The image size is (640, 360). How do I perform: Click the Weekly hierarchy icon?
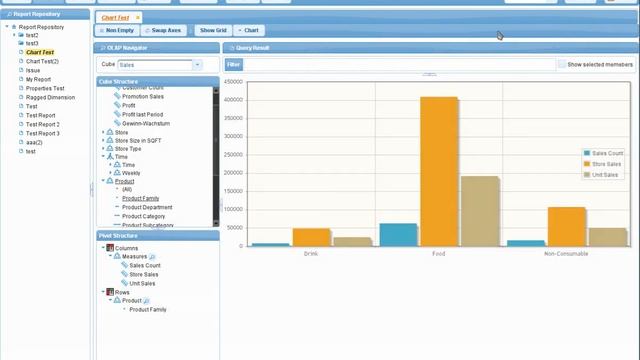coord(117,173)
